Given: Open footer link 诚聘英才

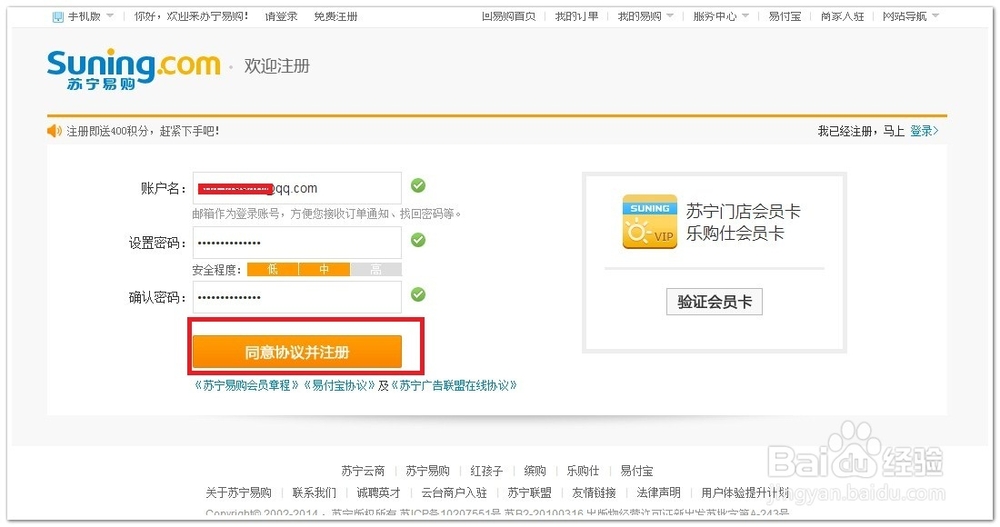Looking at the screenshot, I should coord(378,493).
